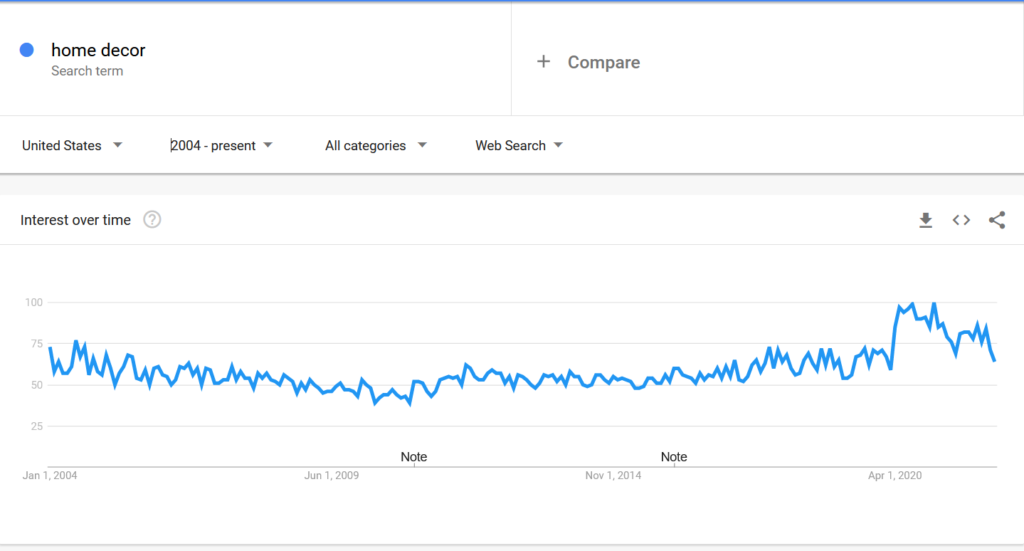The height and width of the screenshot is (551, 1024).
Task: Click the first Note marker on timeline
Action: (x=414, y=457)
